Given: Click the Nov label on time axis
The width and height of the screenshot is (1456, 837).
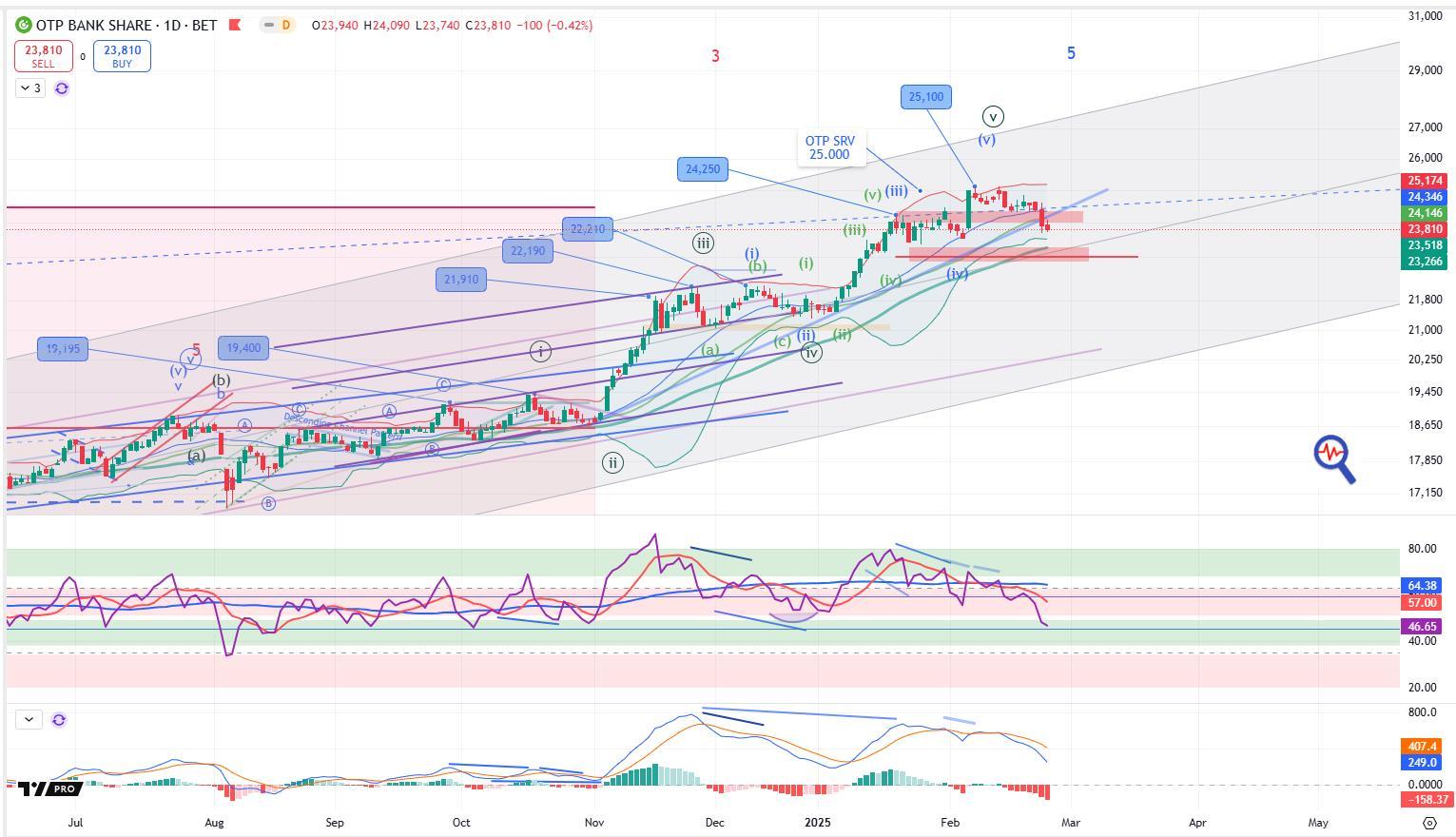Looking at the screenshot, I should [x=594, y=823].
